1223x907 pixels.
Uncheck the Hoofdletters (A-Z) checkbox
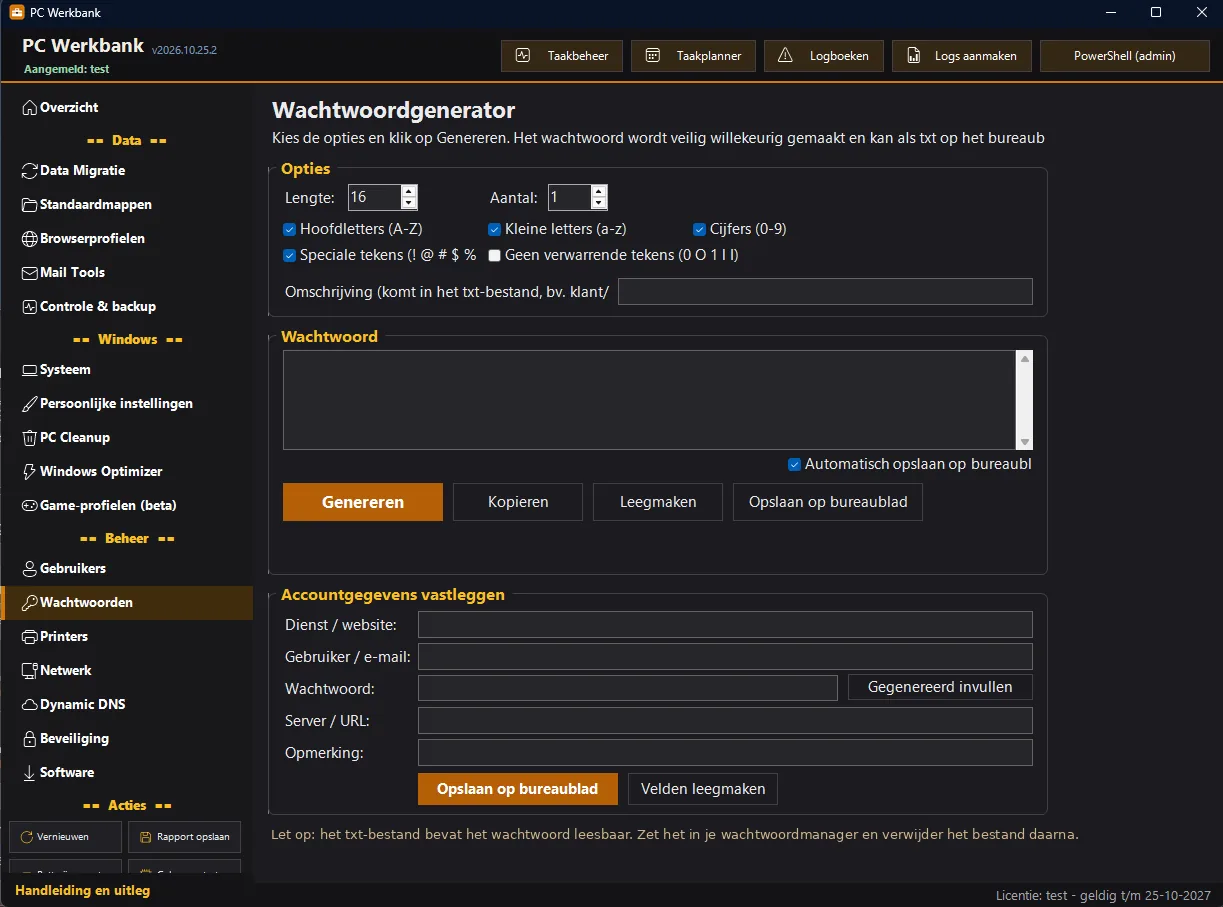coord(290,229)
